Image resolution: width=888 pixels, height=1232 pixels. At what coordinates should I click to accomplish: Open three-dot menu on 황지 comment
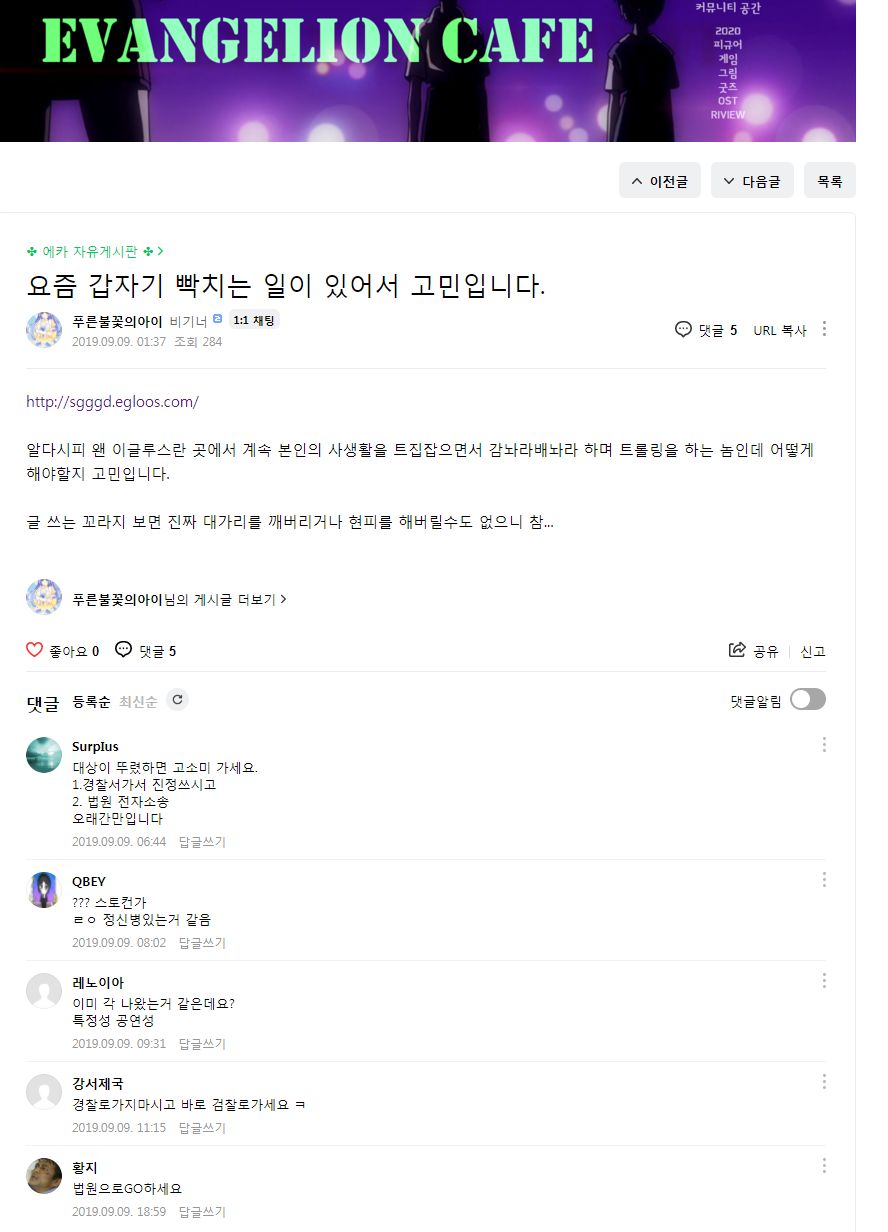[x=824, y=1165]
